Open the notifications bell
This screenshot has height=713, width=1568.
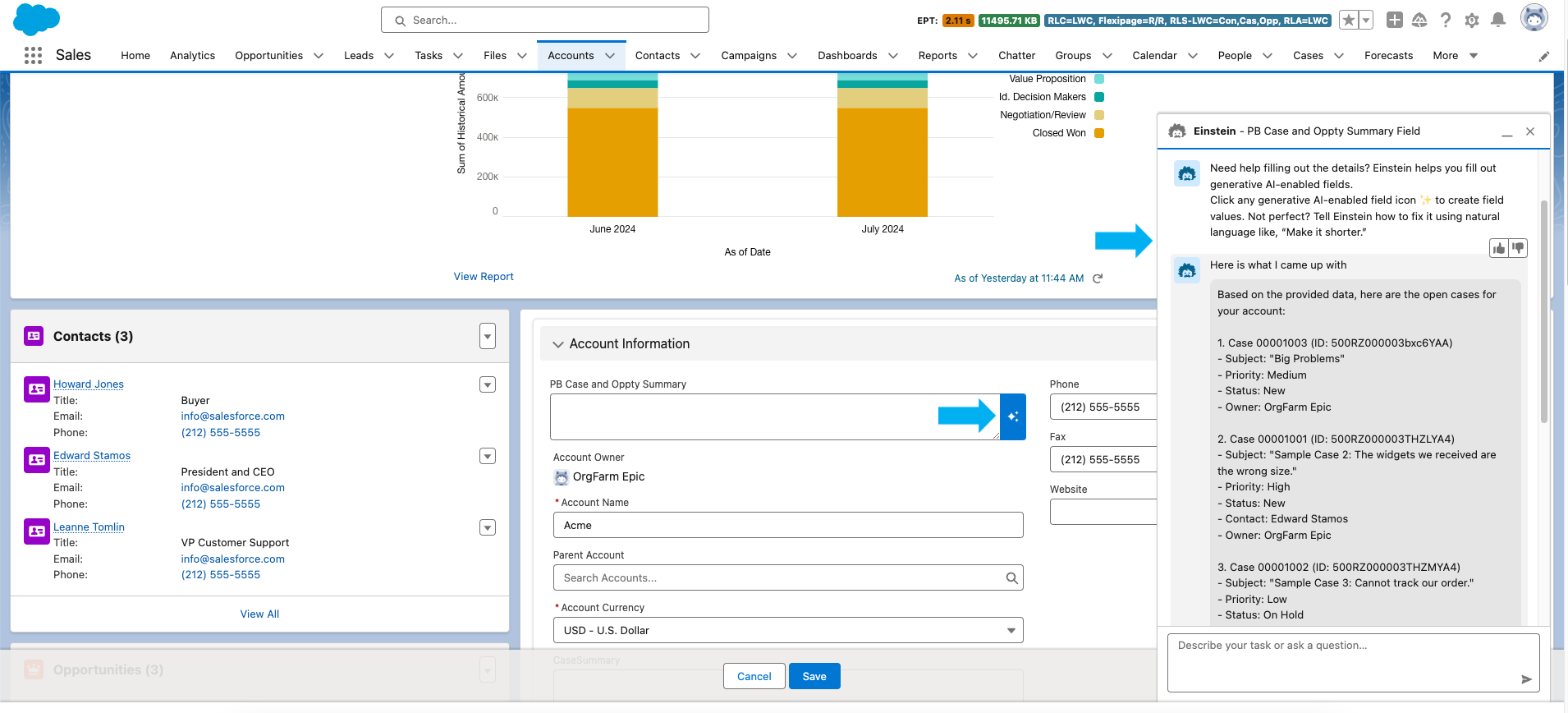1498,20
